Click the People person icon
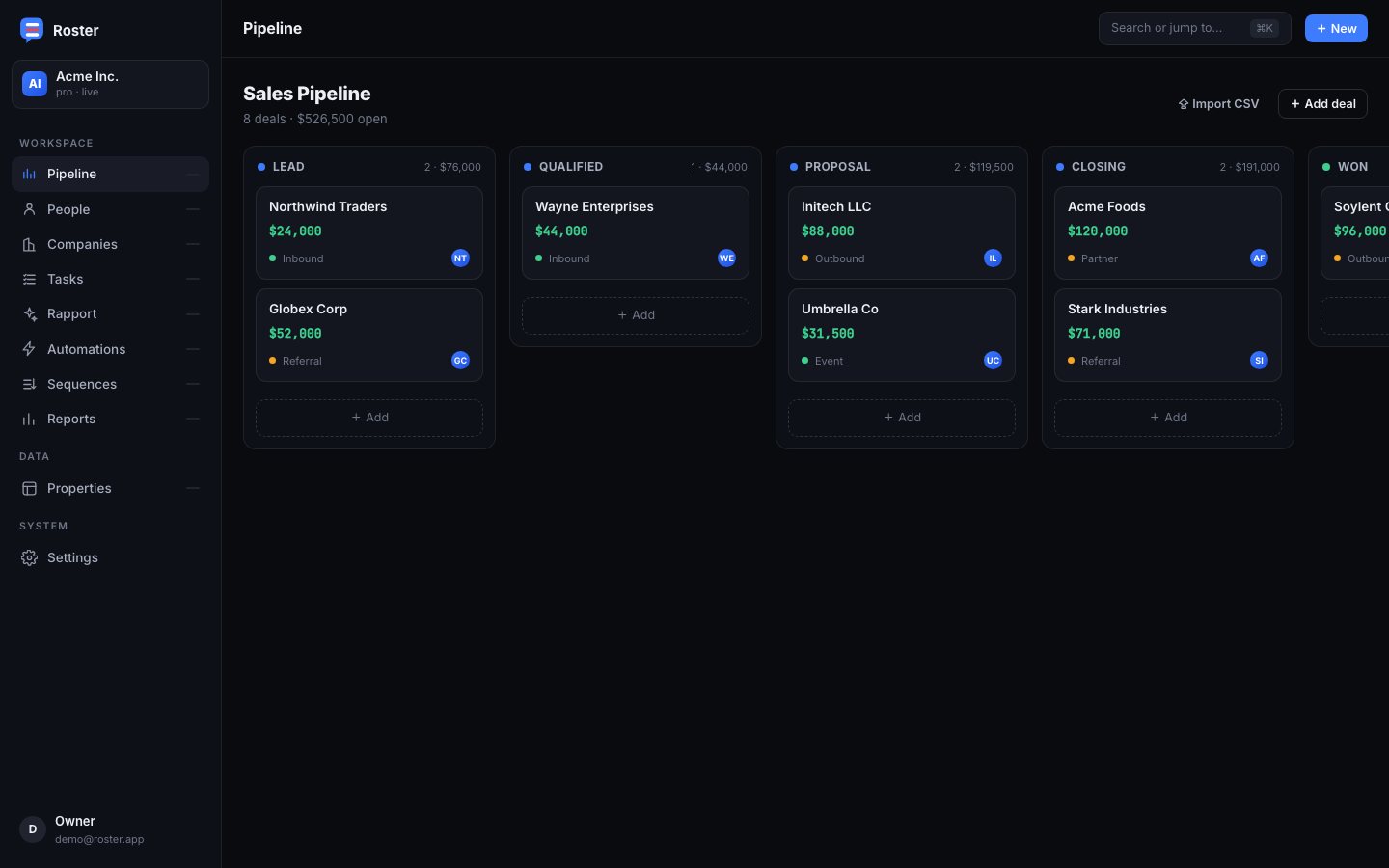The image size is (1389, 868). pos(29,209)
